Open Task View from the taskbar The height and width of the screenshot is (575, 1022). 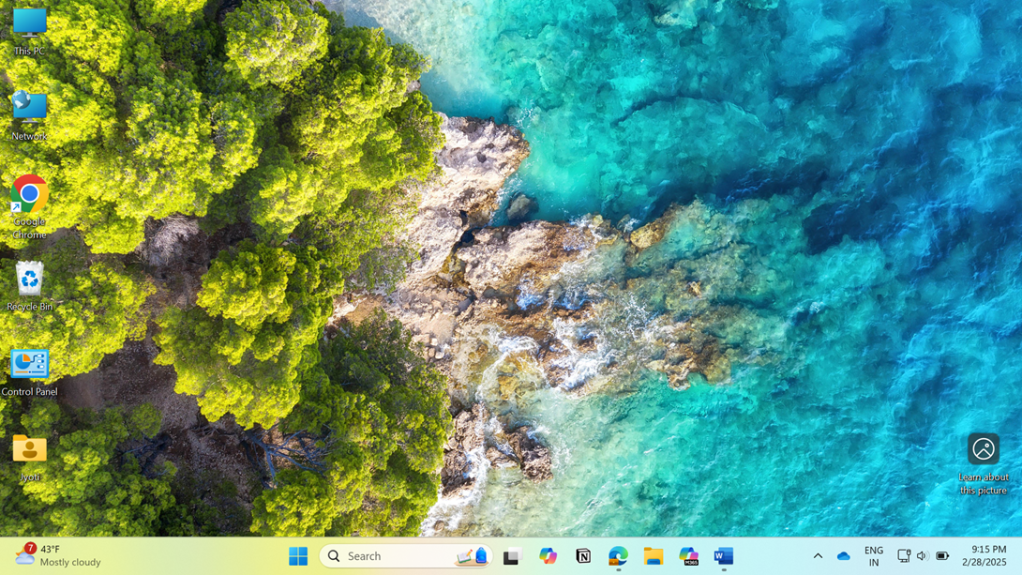[512, 556]
